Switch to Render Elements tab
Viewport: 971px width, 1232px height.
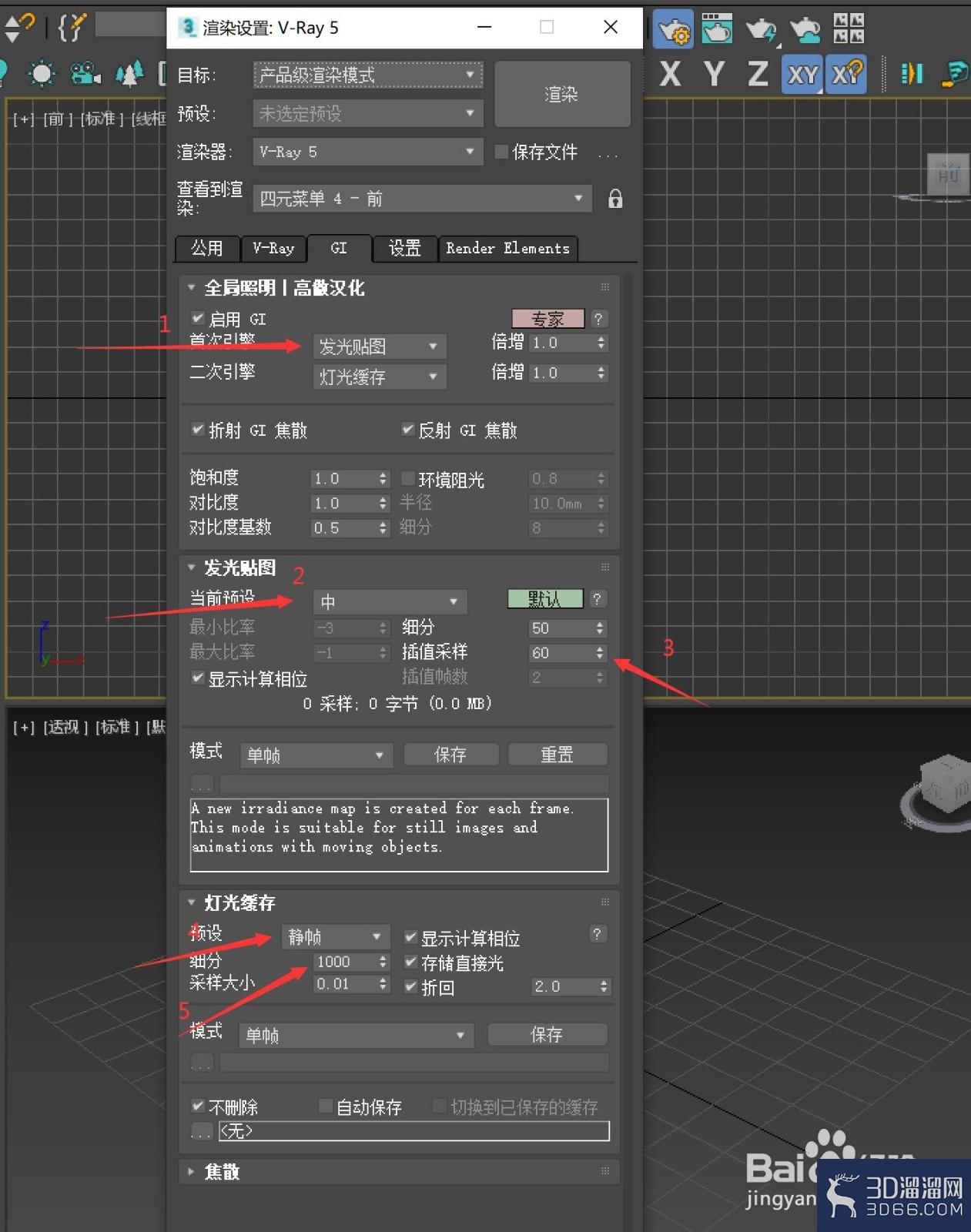508,248
